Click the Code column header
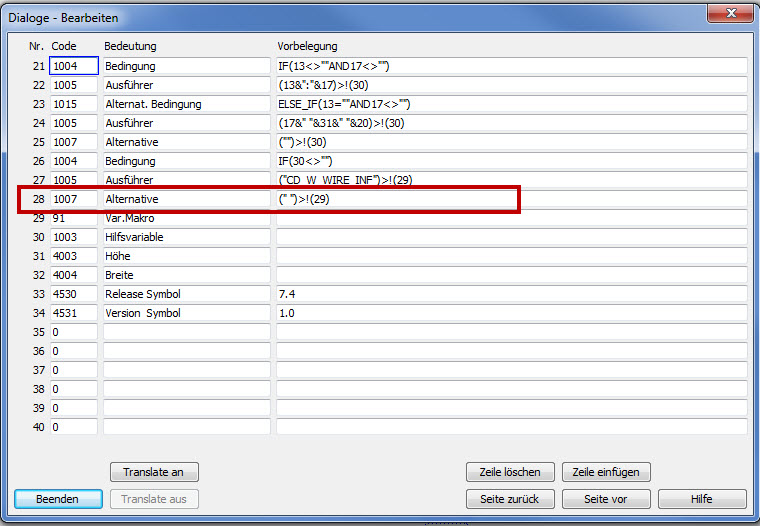This screenshot has width=760, height=526. [x=64, y=46]
